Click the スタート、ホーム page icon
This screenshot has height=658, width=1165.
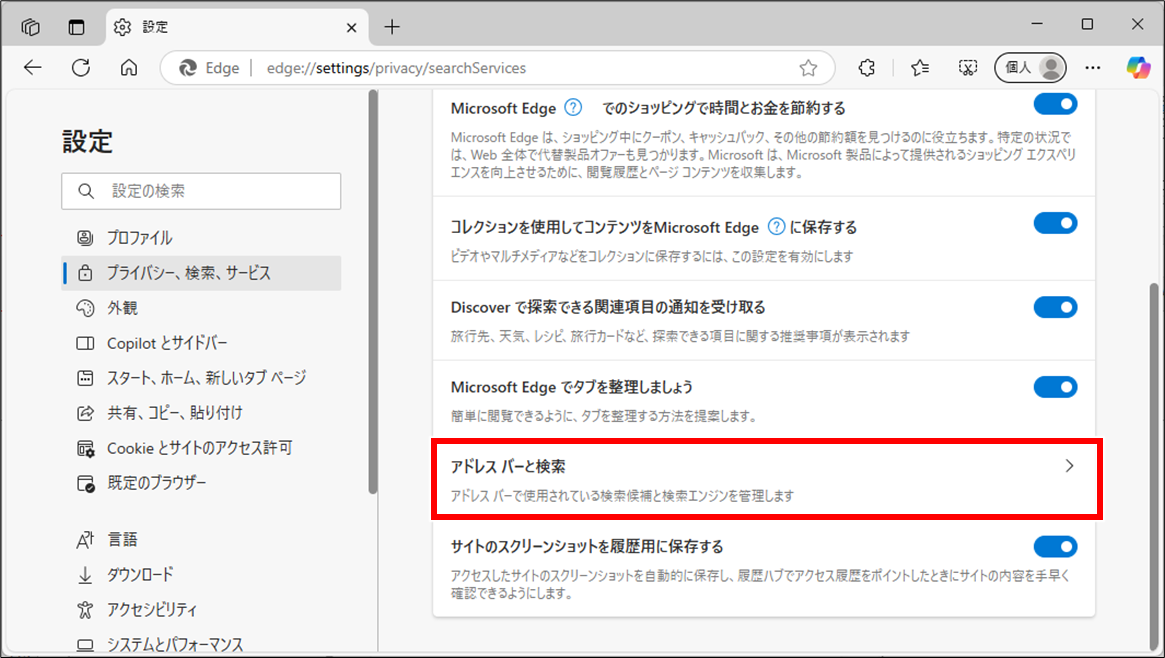85,378
